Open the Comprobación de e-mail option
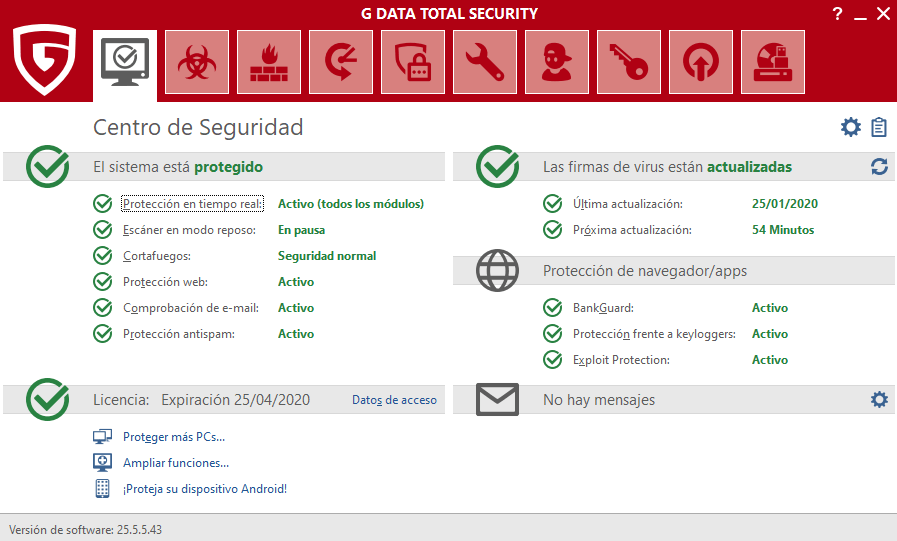Viewport: 897px width, 541px height. pyautogui.click(x=191, y=308)
